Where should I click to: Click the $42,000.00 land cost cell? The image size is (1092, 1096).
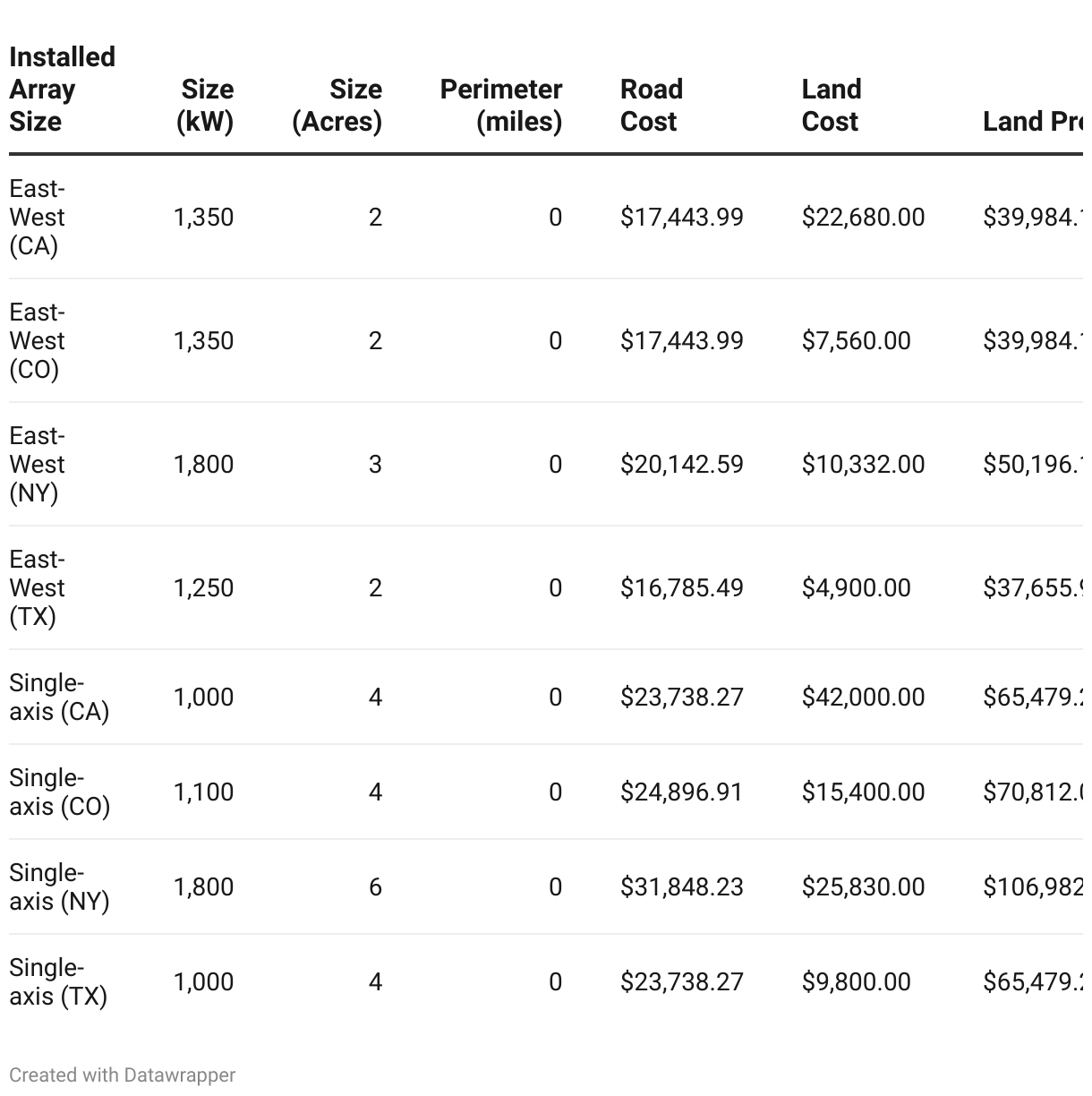(x=863, y=698)
